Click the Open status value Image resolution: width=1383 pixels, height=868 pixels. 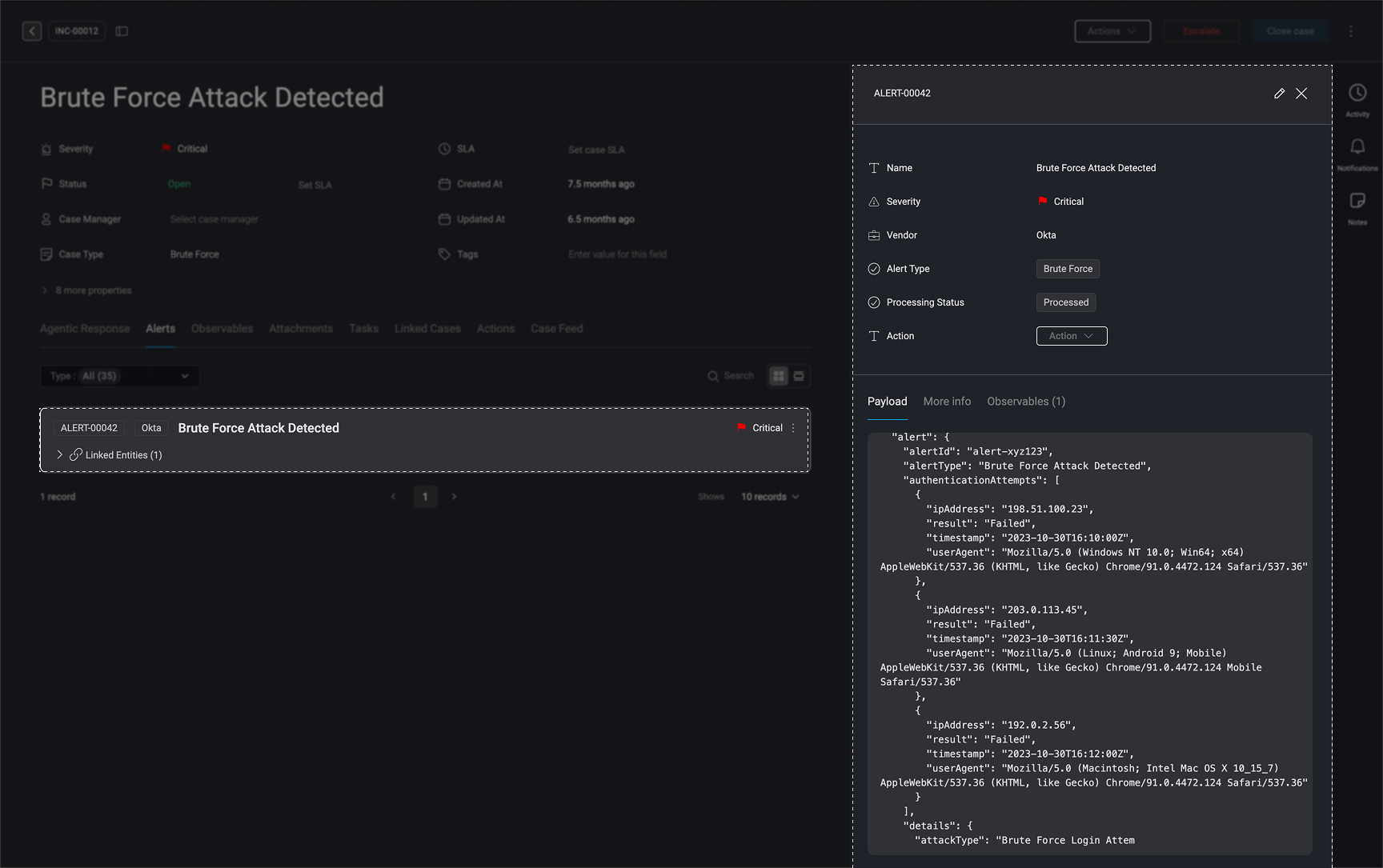click(179, 184)
